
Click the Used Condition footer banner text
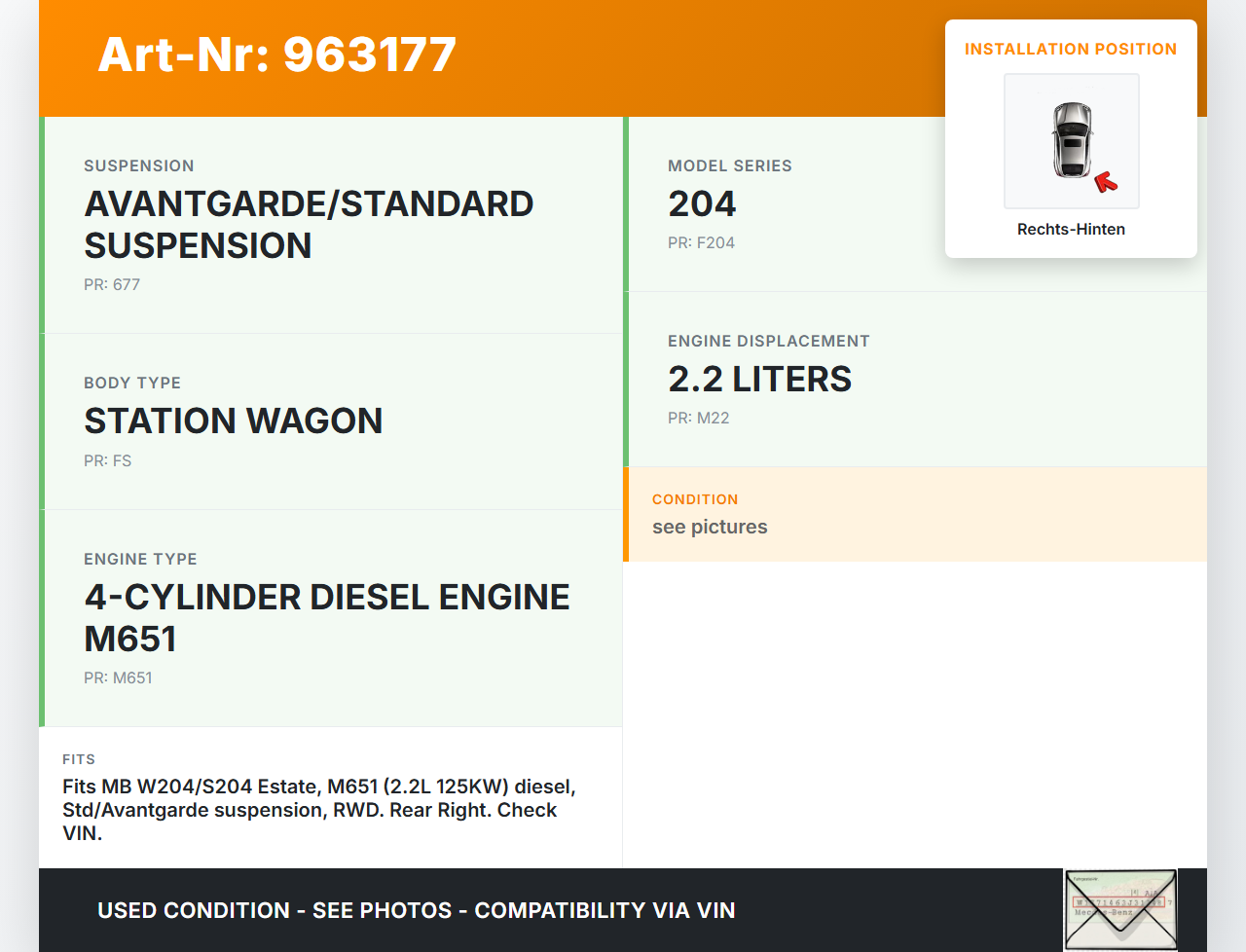416,911
